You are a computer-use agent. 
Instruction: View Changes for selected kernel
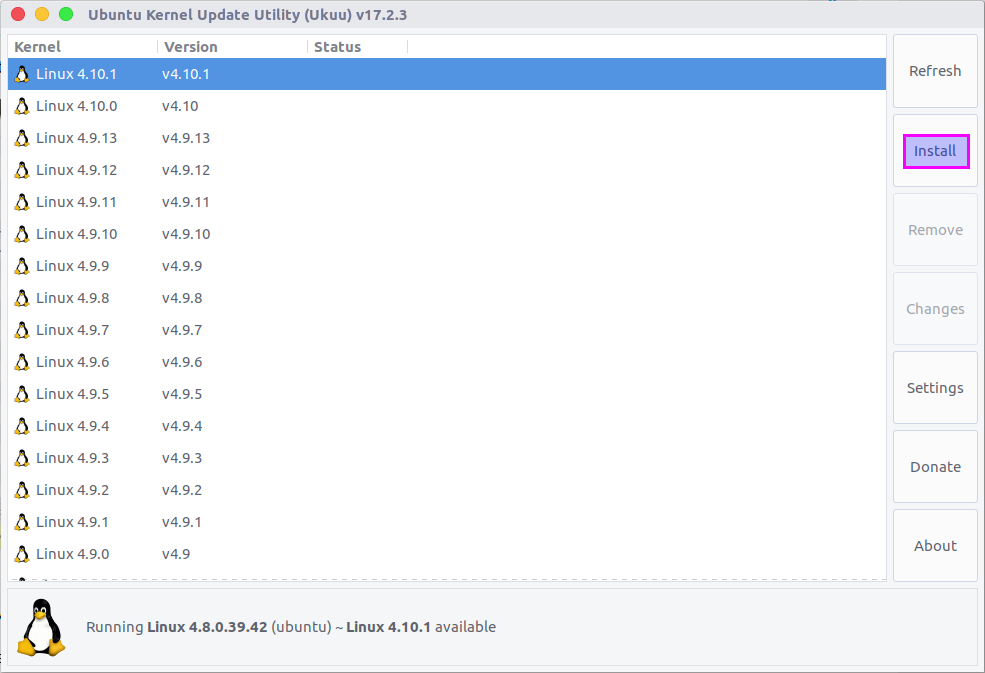935,309
